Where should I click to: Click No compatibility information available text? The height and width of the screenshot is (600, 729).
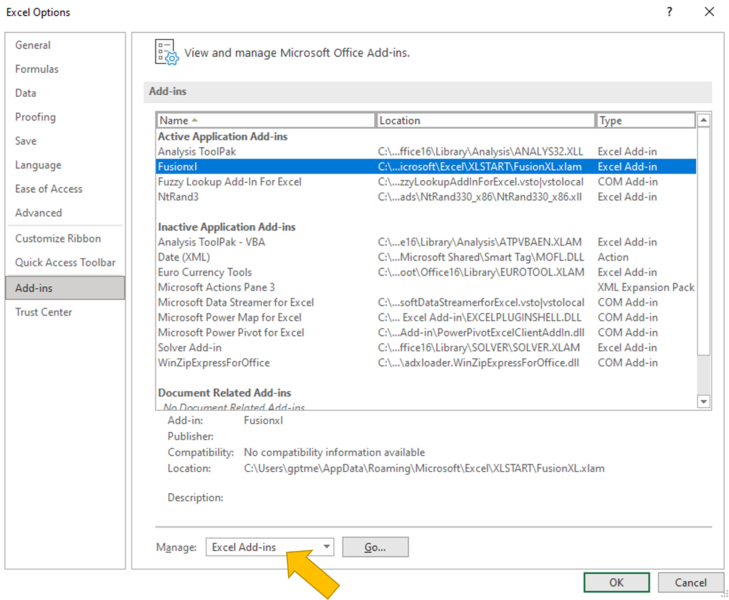pyautogui.click(x=334, y=452)
